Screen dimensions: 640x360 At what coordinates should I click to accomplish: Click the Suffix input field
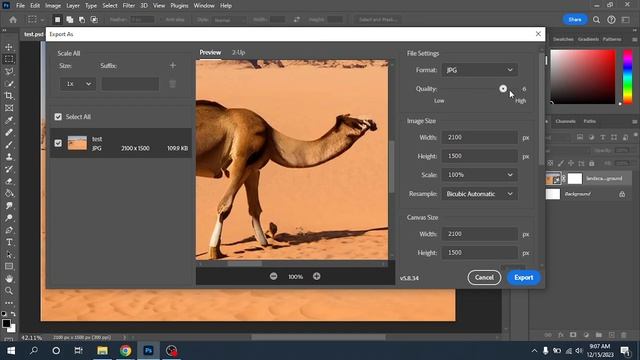tap(130, 84)
